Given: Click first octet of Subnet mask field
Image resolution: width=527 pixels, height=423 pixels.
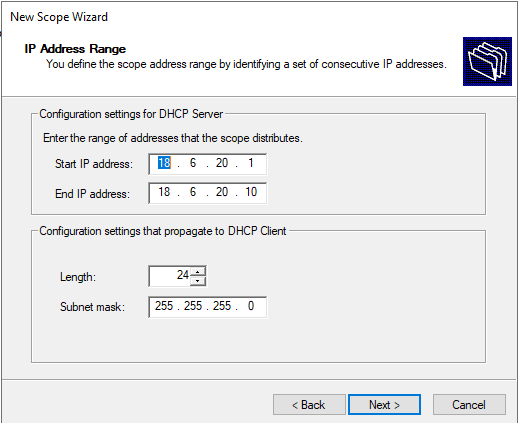Looking at the screenshot, I should coord(164,306).
